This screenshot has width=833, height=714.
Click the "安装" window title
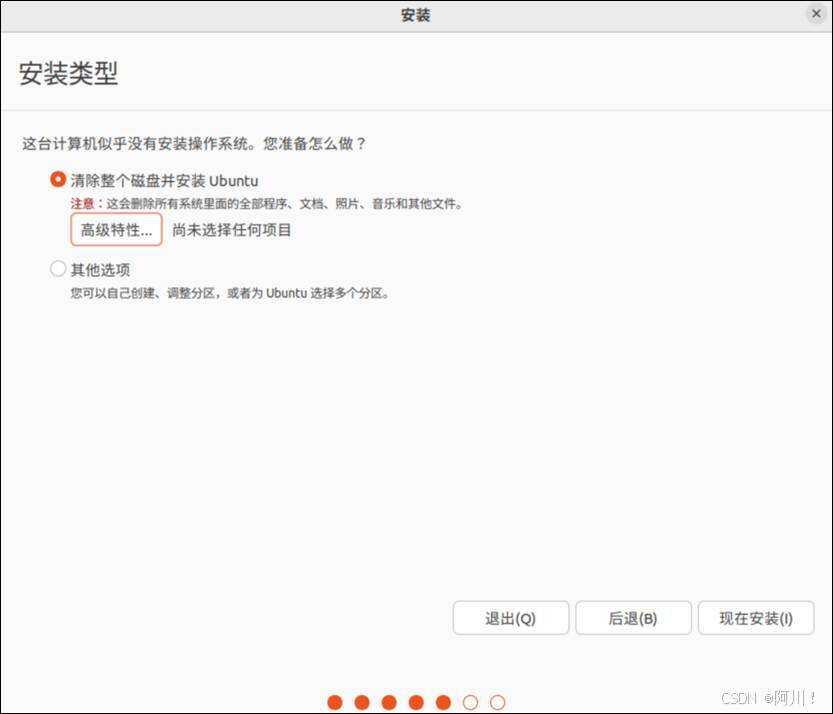click(x=415, y=15)
